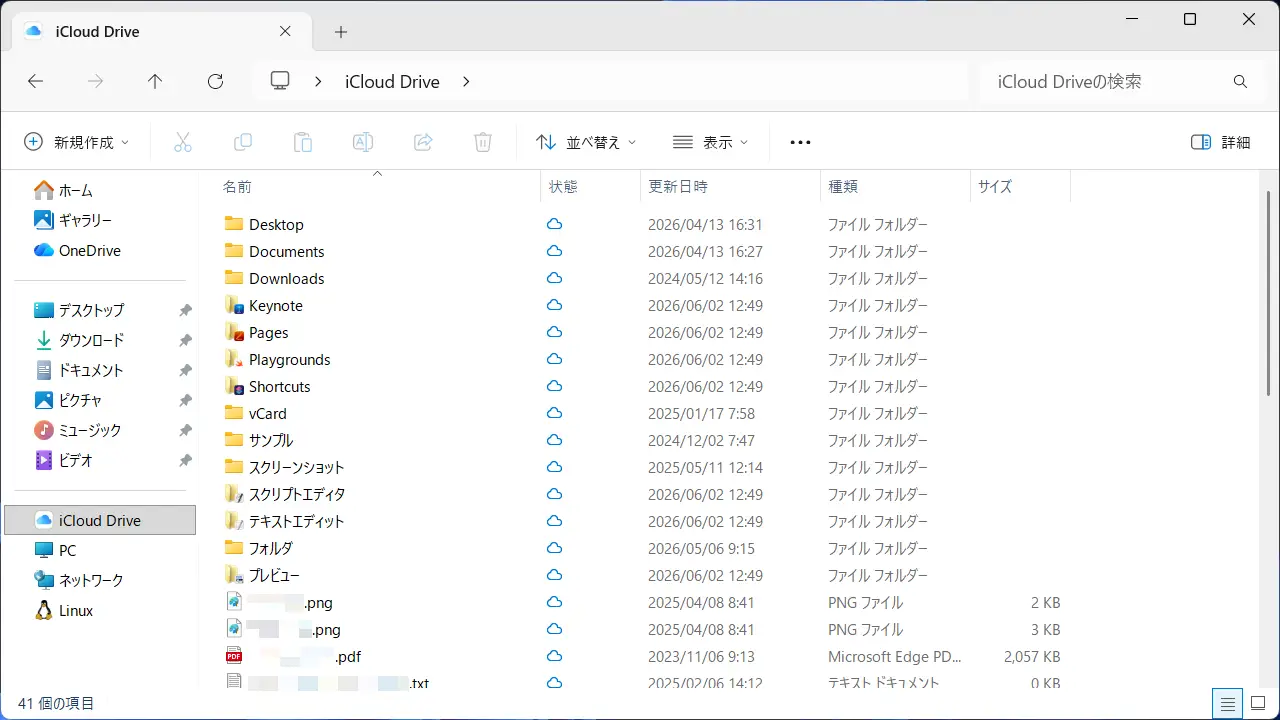Select the サンプル folder name
This screenshot has height=720, width=1280.
click(271, 440)
